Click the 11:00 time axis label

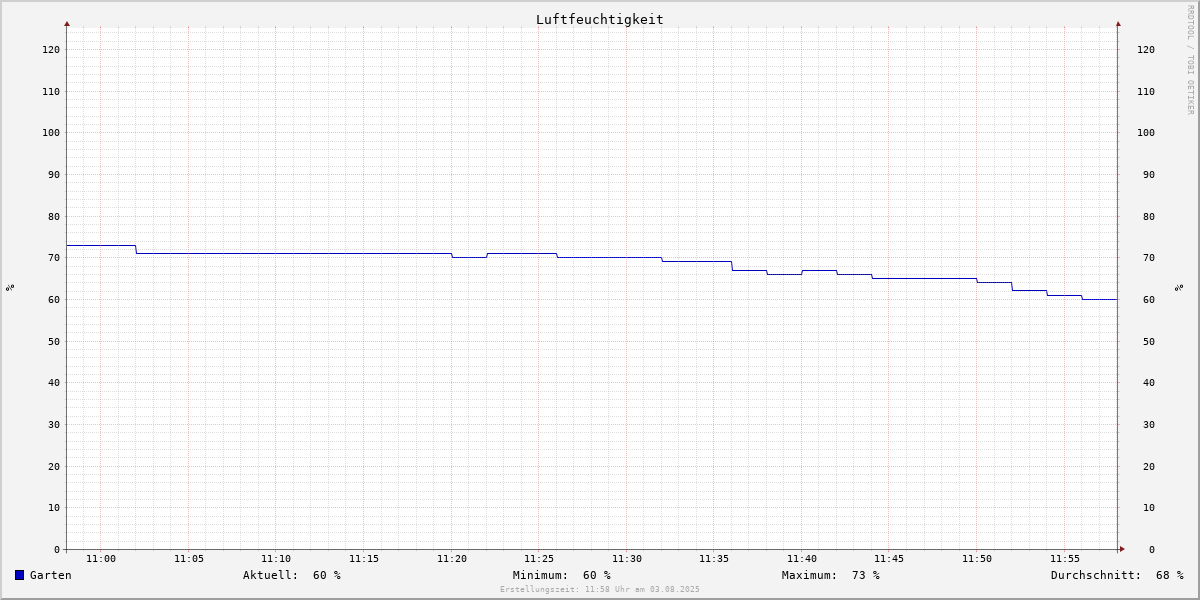click(101, 559)
